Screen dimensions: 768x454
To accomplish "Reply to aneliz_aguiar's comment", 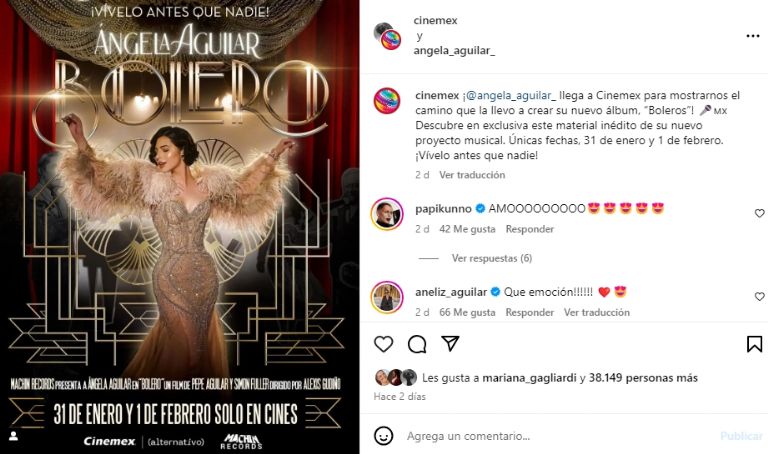I will pyautogui.click(x=529, y=312).
